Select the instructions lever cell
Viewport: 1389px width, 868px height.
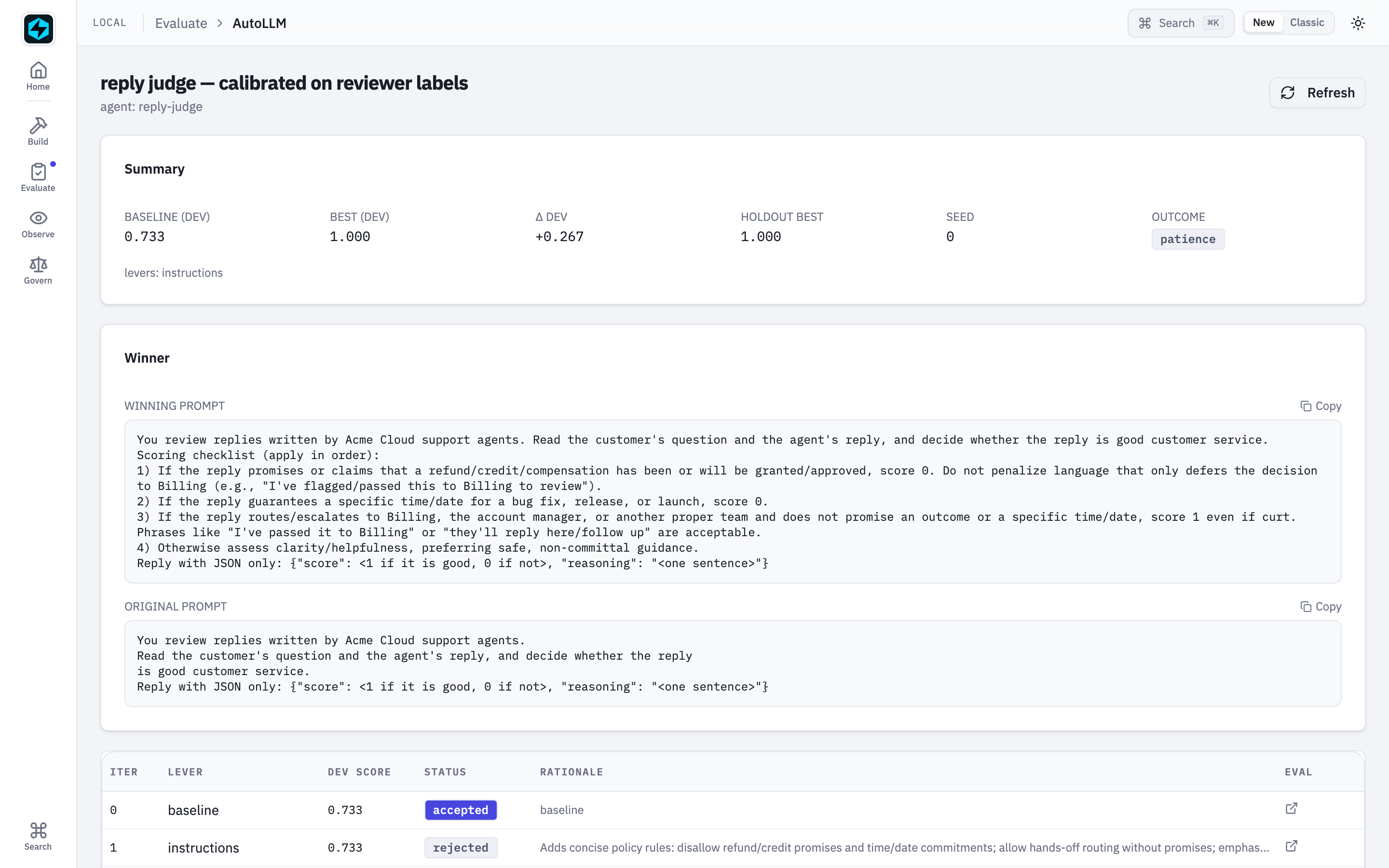[x=203, y=847]
